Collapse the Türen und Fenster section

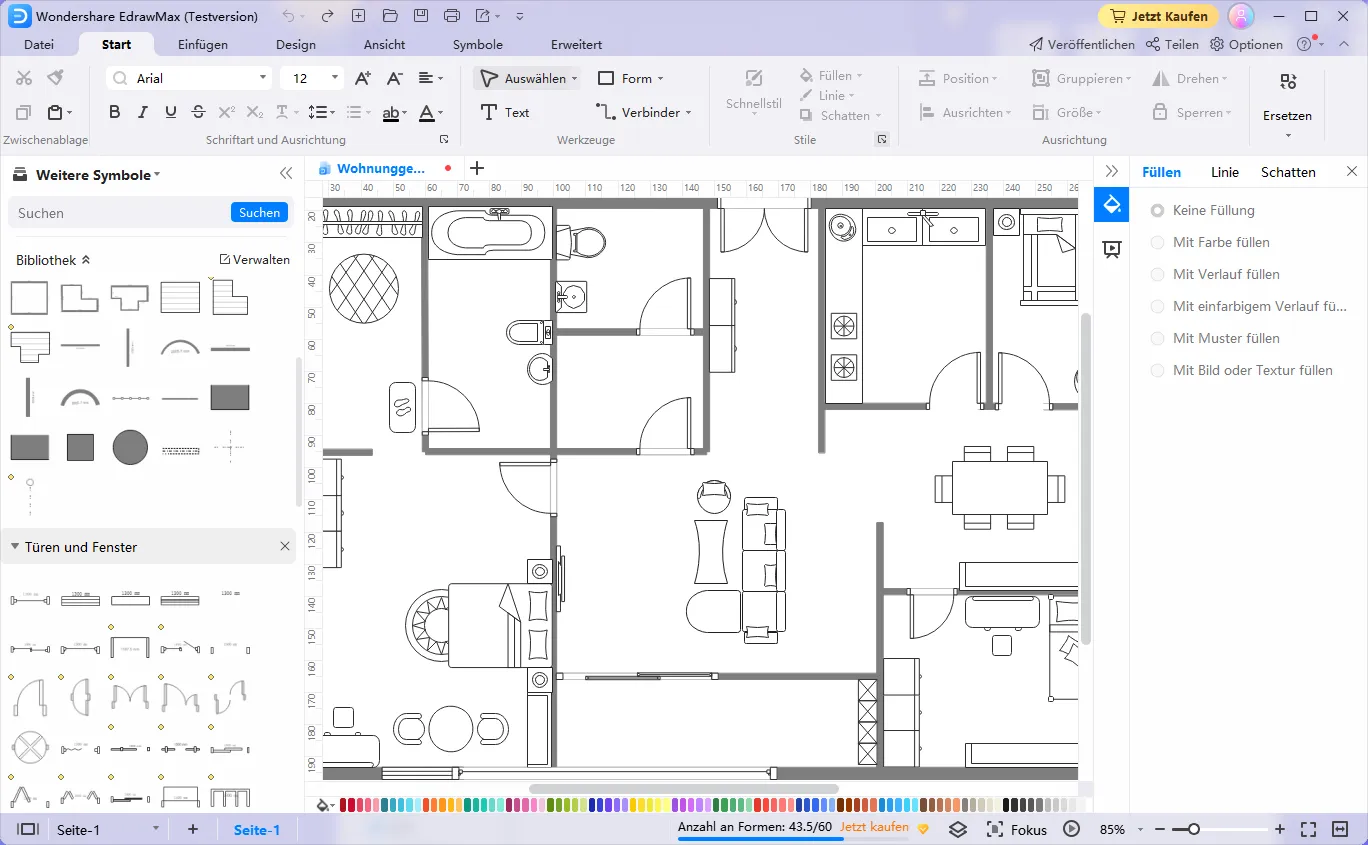(x=13, y=547)
